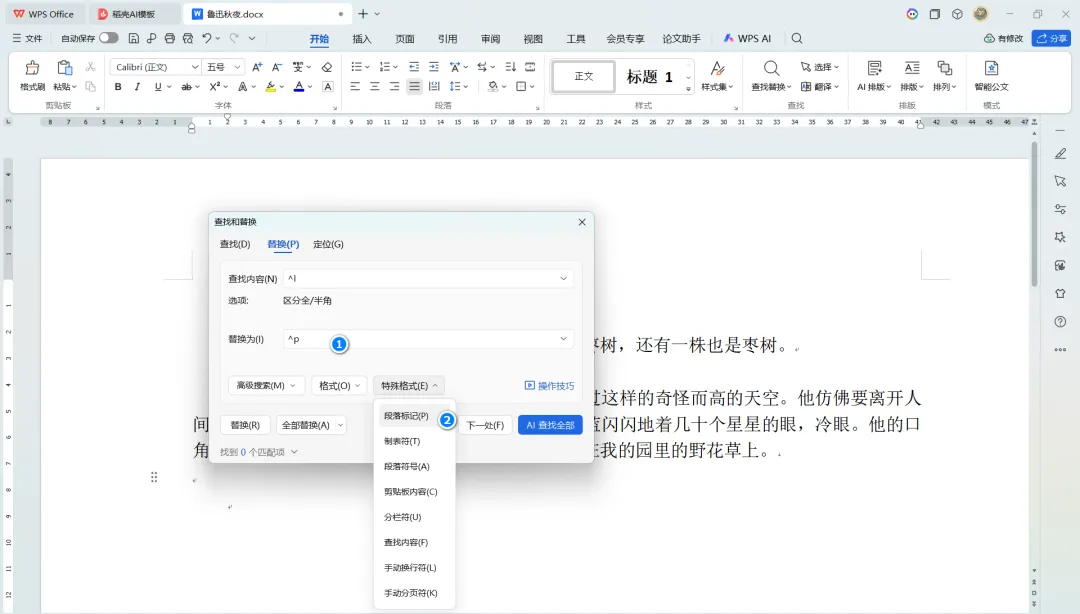Click the pen icon in right sidebar
The image size is (1080, 614).
click(x=1061, y=154)
